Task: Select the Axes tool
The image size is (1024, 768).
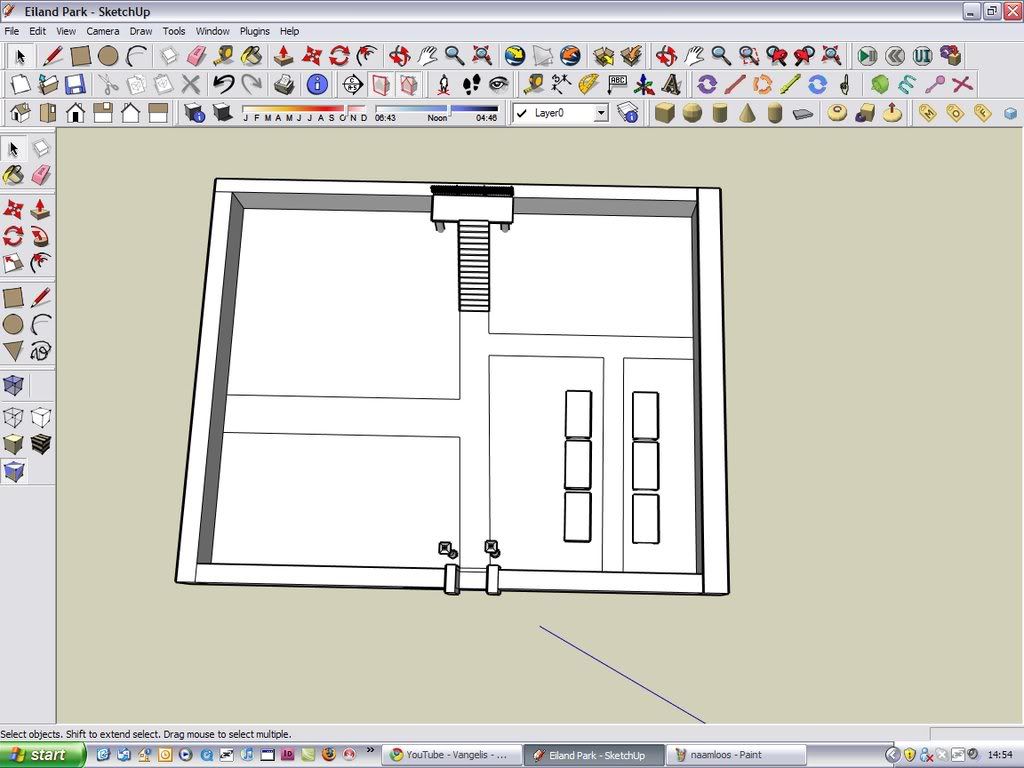Action: [643, 84]
